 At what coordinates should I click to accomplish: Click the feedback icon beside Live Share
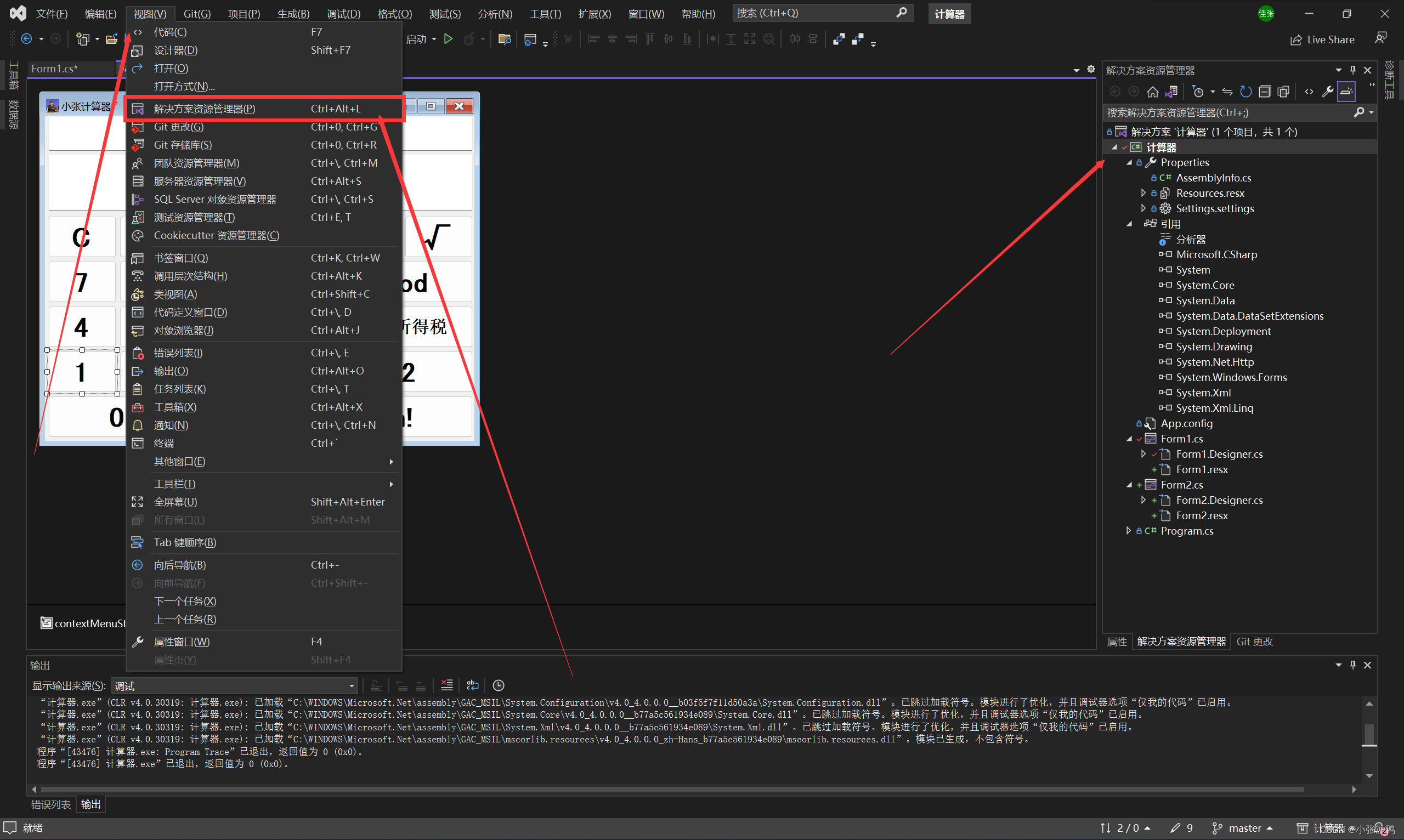[x=1381, y=38]
